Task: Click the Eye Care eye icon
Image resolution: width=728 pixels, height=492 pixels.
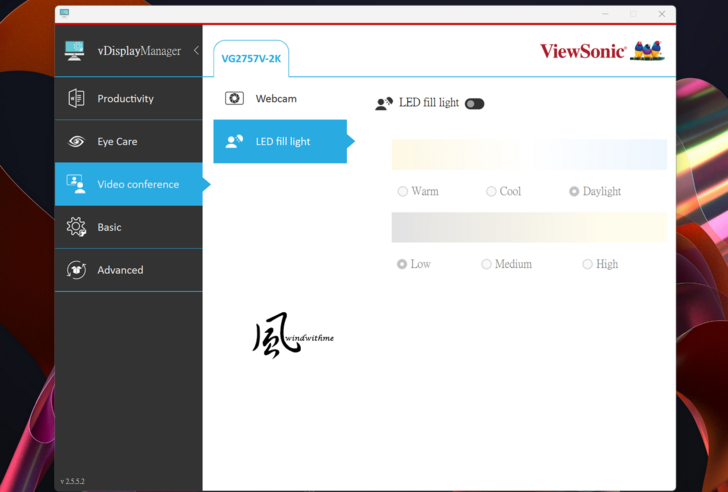Action: (76, 141)
